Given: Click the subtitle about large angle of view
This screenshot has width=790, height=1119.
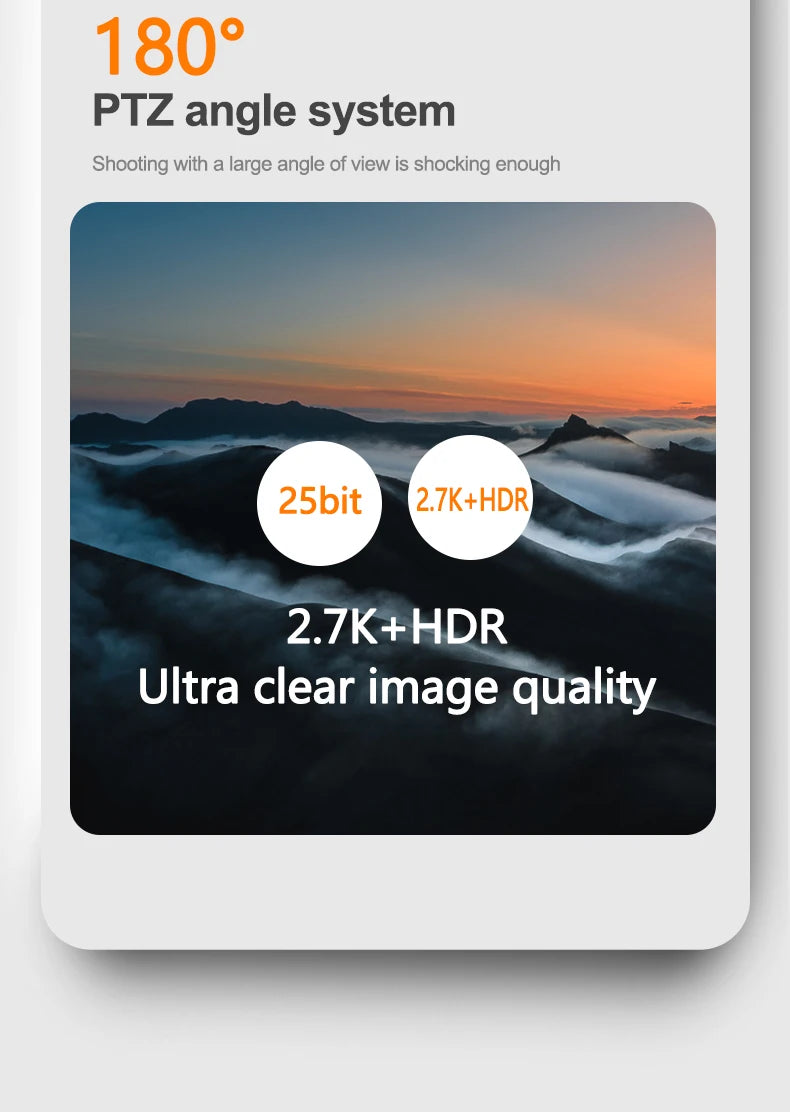Looking at the screenshot, I should pos(326,164).
